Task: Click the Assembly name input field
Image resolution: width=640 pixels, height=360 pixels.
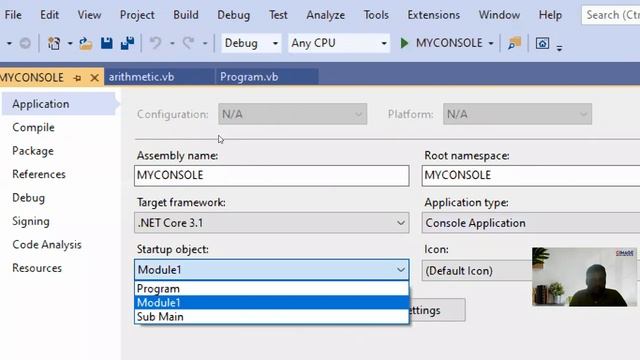Action: (x=271, y=176)
